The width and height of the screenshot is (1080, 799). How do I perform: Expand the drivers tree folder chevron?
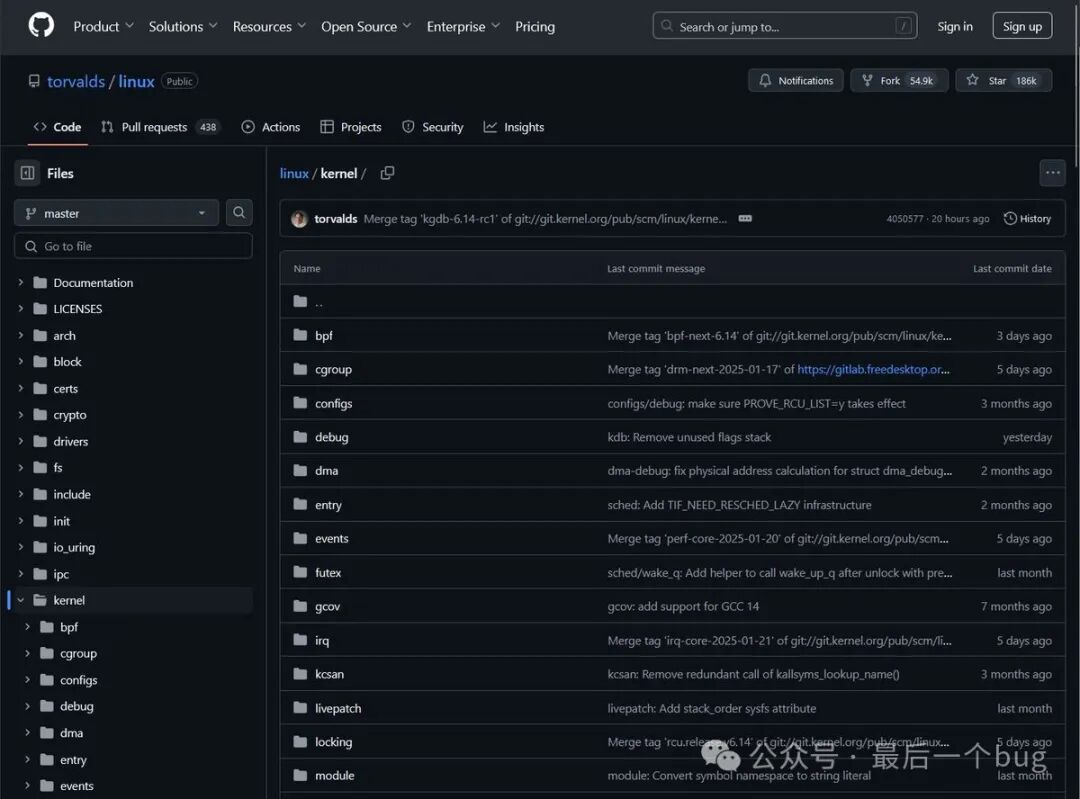(x=21, y=441)
